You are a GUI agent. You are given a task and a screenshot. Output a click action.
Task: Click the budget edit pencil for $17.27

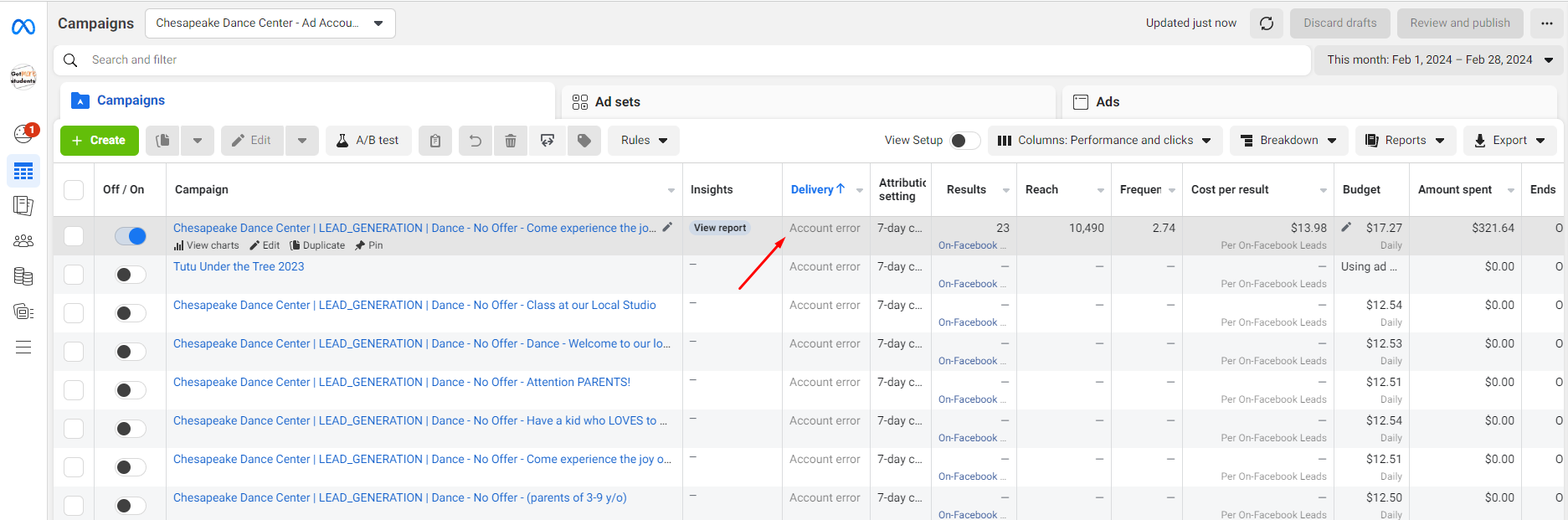[x=1346, y=227]
